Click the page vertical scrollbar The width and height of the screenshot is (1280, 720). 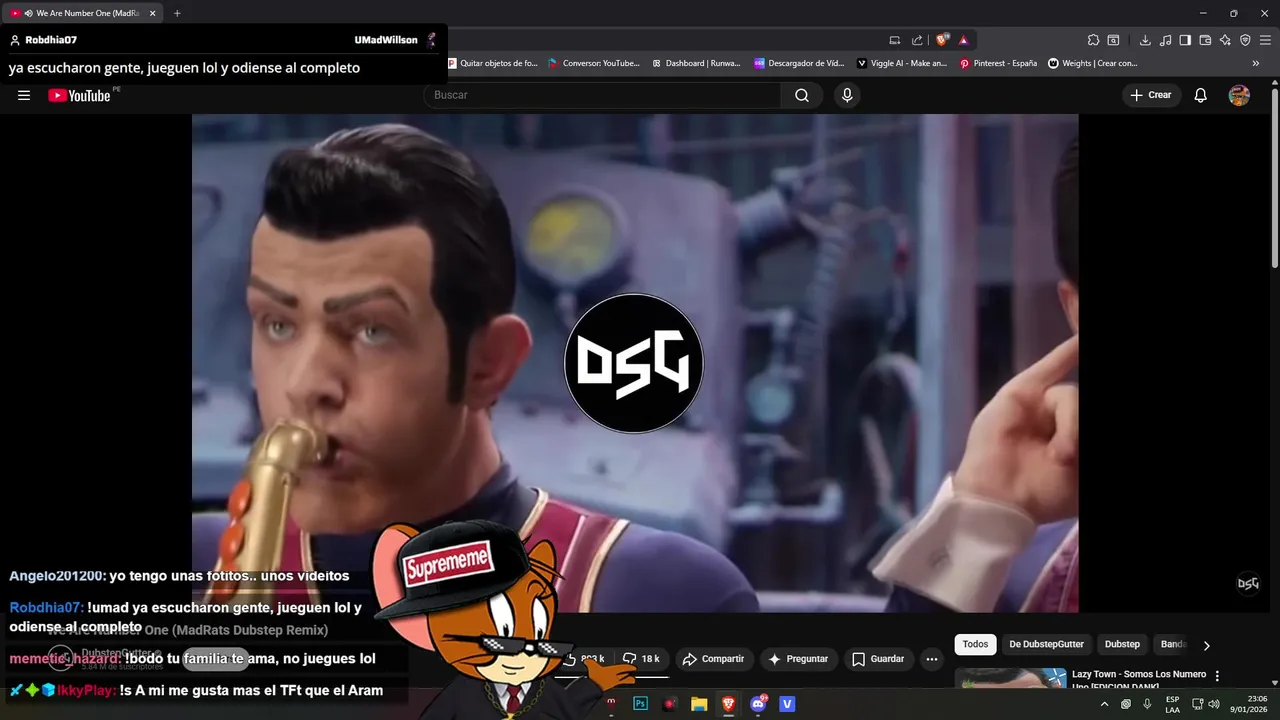[x=1274, y=178]
